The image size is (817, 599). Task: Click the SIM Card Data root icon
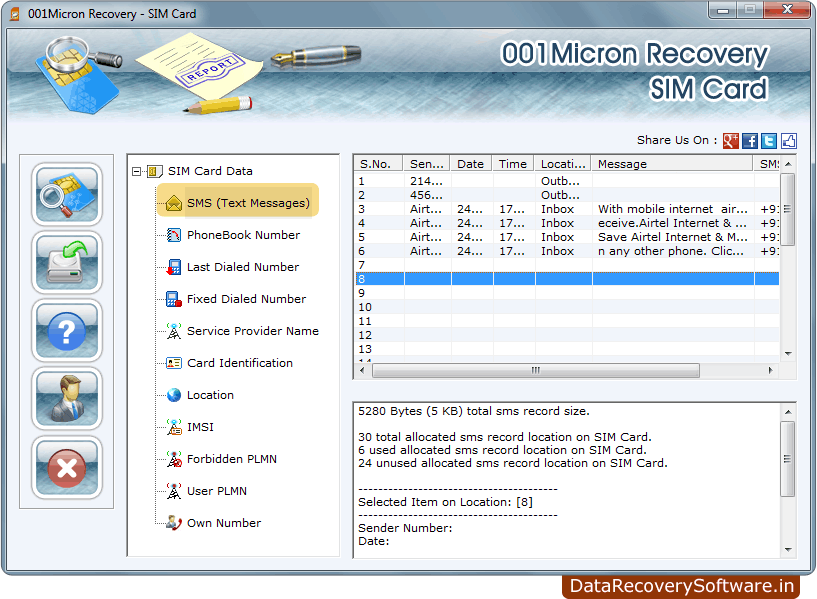155,171
